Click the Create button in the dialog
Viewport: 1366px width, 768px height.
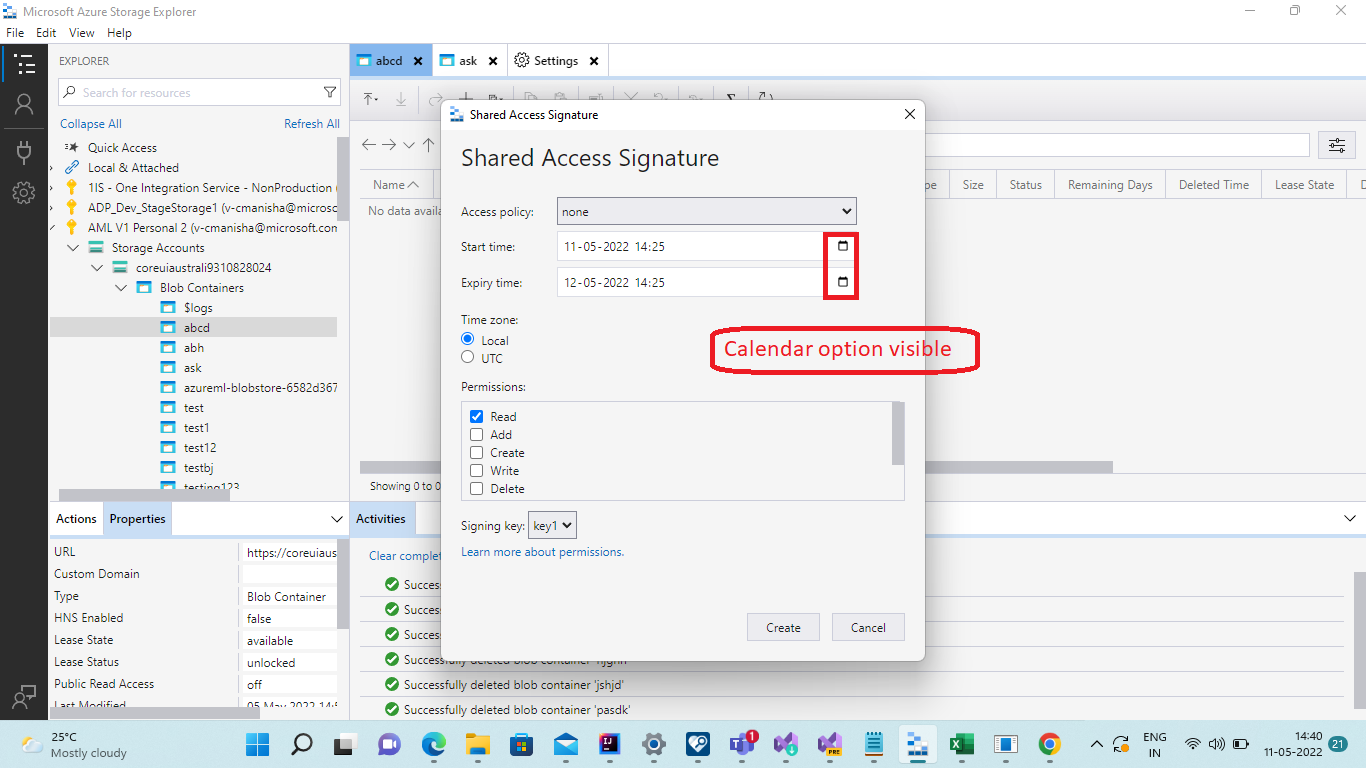click(783, 627)
